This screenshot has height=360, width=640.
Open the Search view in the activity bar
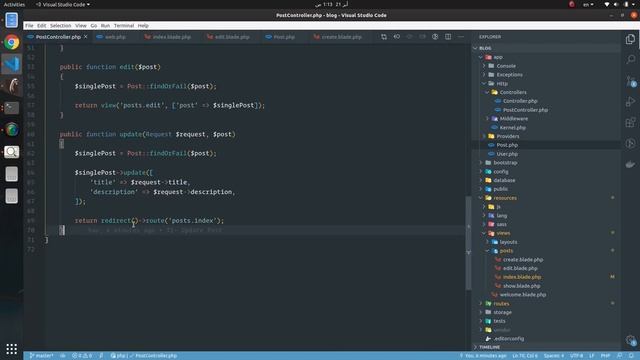coord(630,60)
